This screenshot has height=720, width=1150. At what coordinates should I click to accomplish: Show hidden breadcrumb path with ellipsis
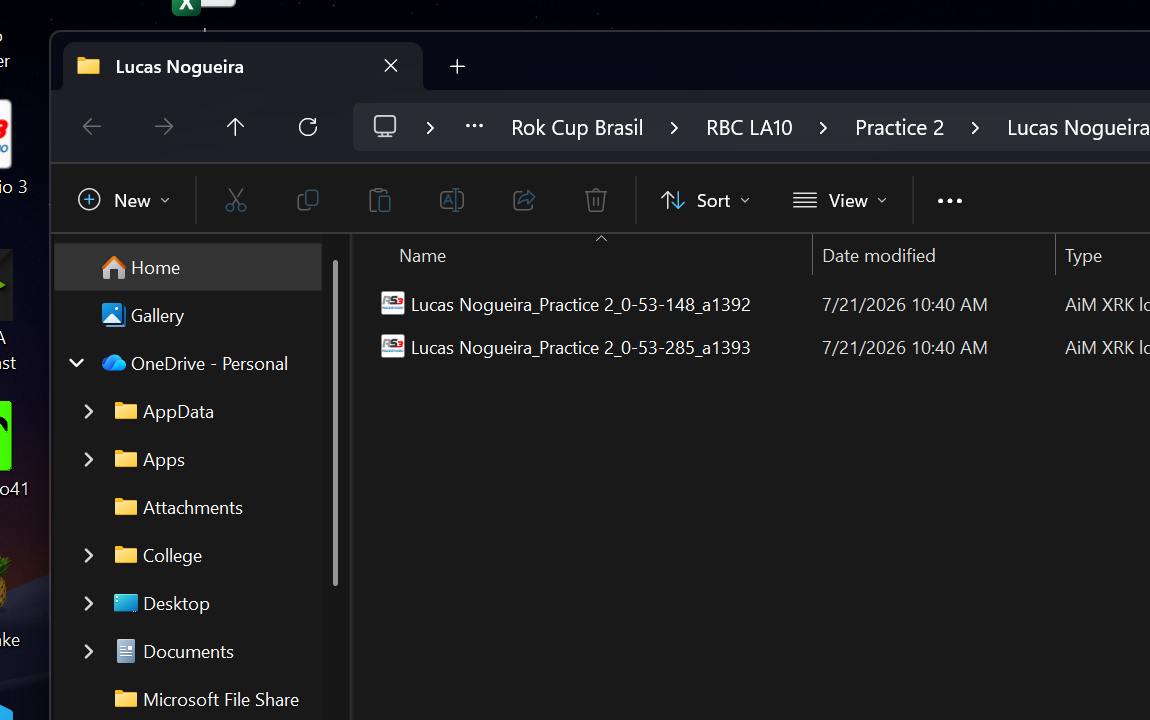click(x=475, y=126)
